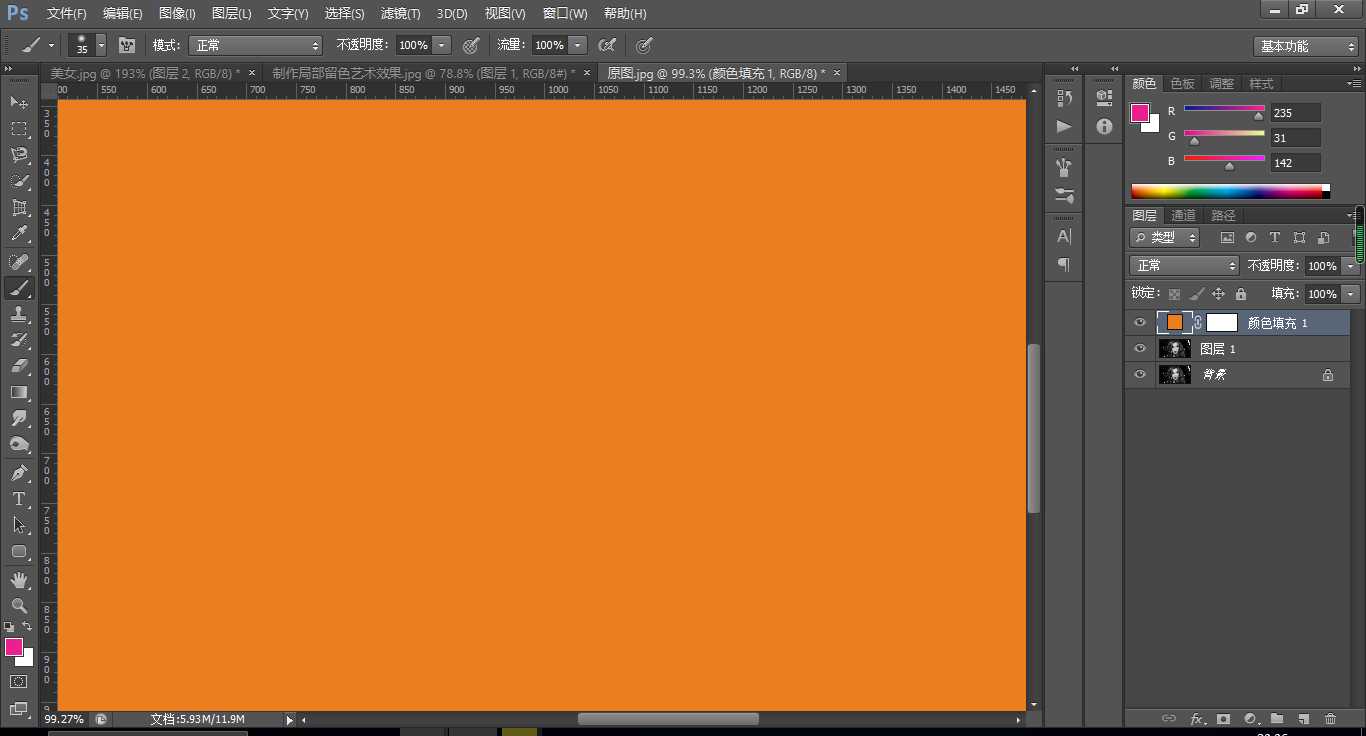Image resolution: width=1366 pixels, height=736 pixels.
Task: Delete layer with the trash button
Action: (1330, 719)
